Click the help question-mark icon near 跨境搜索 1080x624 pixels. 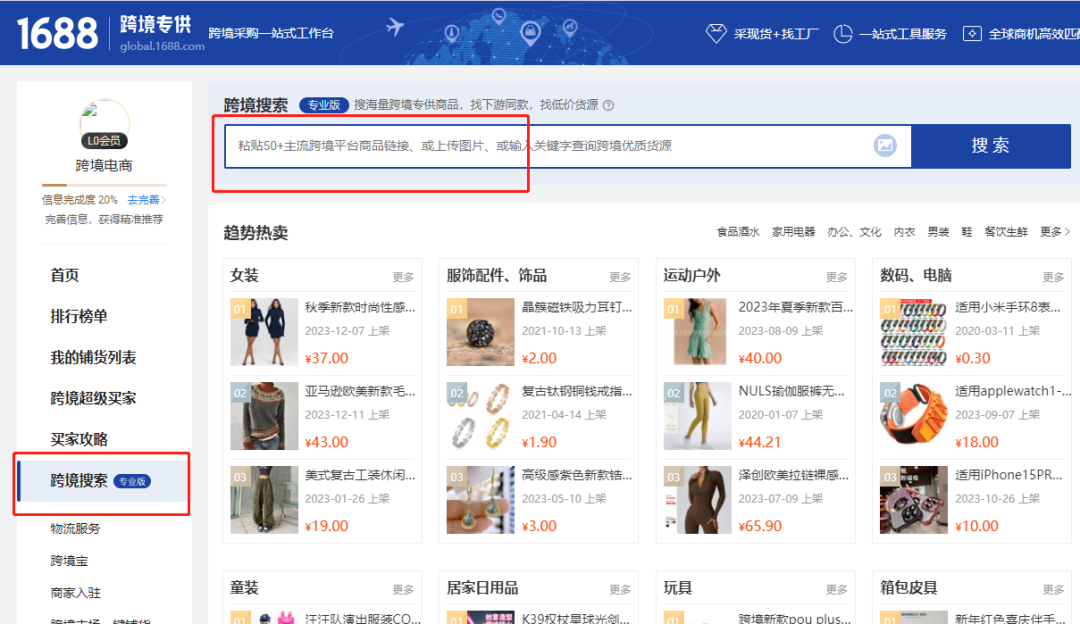(x=608, y=105)
